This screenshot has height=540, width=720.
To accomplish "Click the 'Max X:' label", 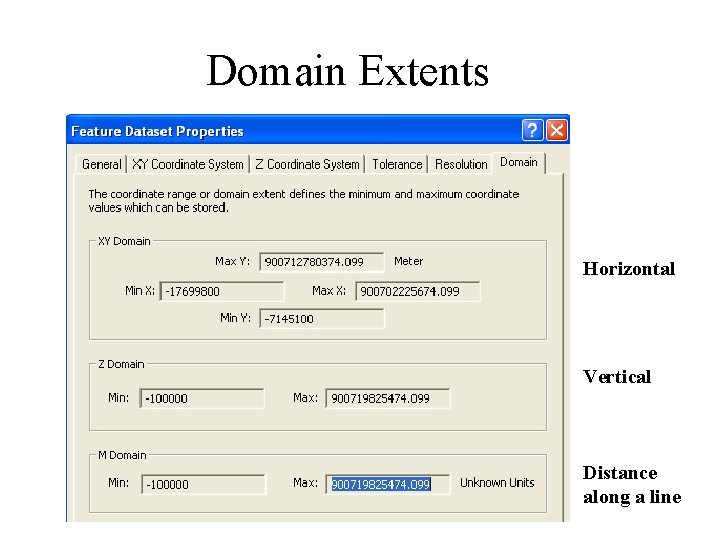I will tap(328, 291).
